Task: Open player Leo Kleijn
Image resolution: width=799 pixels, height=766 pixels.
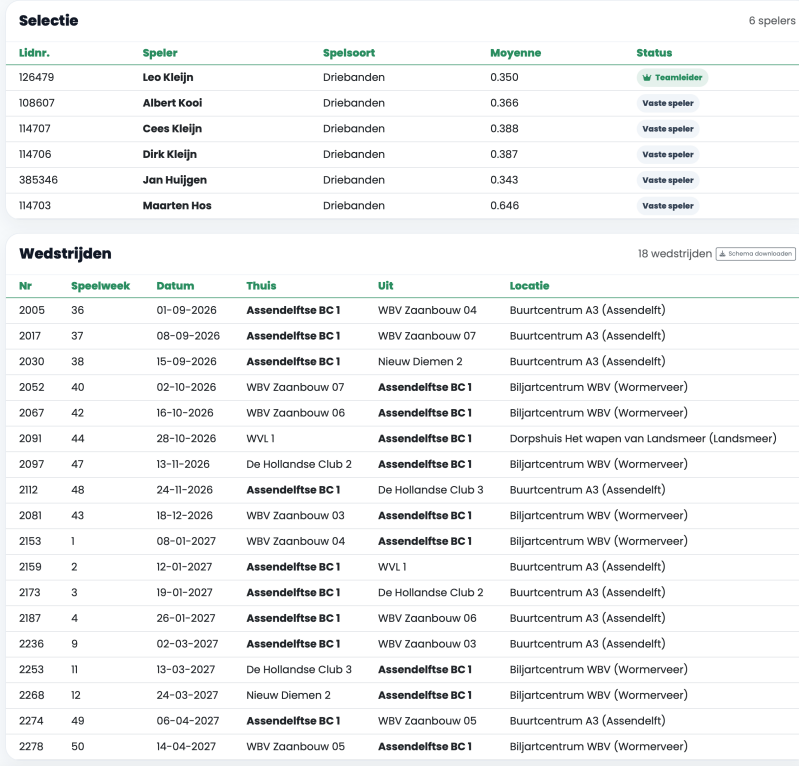Action: tap(168, 77)
